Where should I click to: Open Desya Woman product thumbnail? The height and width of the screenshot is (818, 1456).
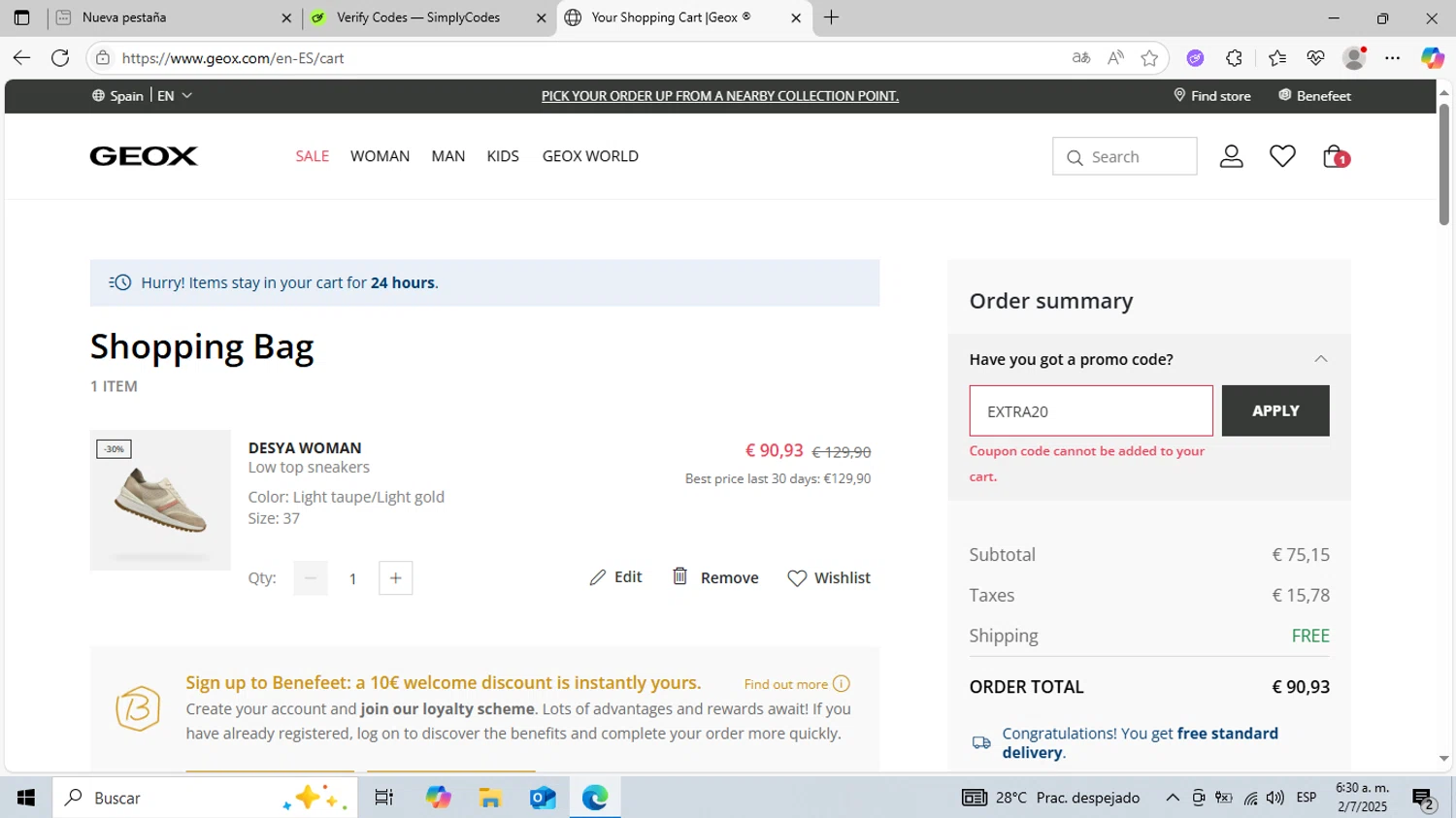(x=160, y=500)
